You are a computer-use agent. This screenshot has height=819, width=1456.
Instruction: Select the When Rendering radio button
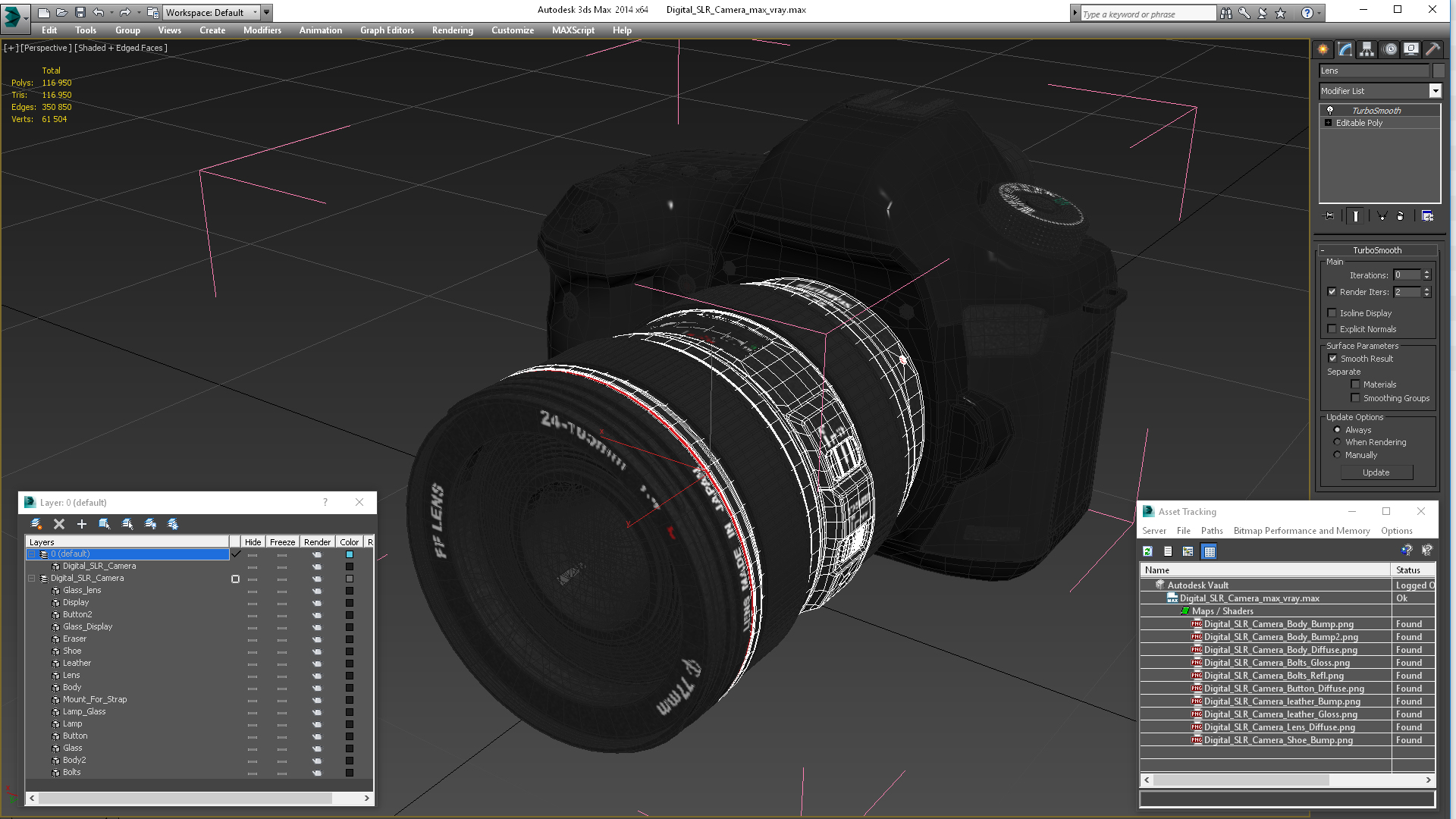pos(1338,442)
